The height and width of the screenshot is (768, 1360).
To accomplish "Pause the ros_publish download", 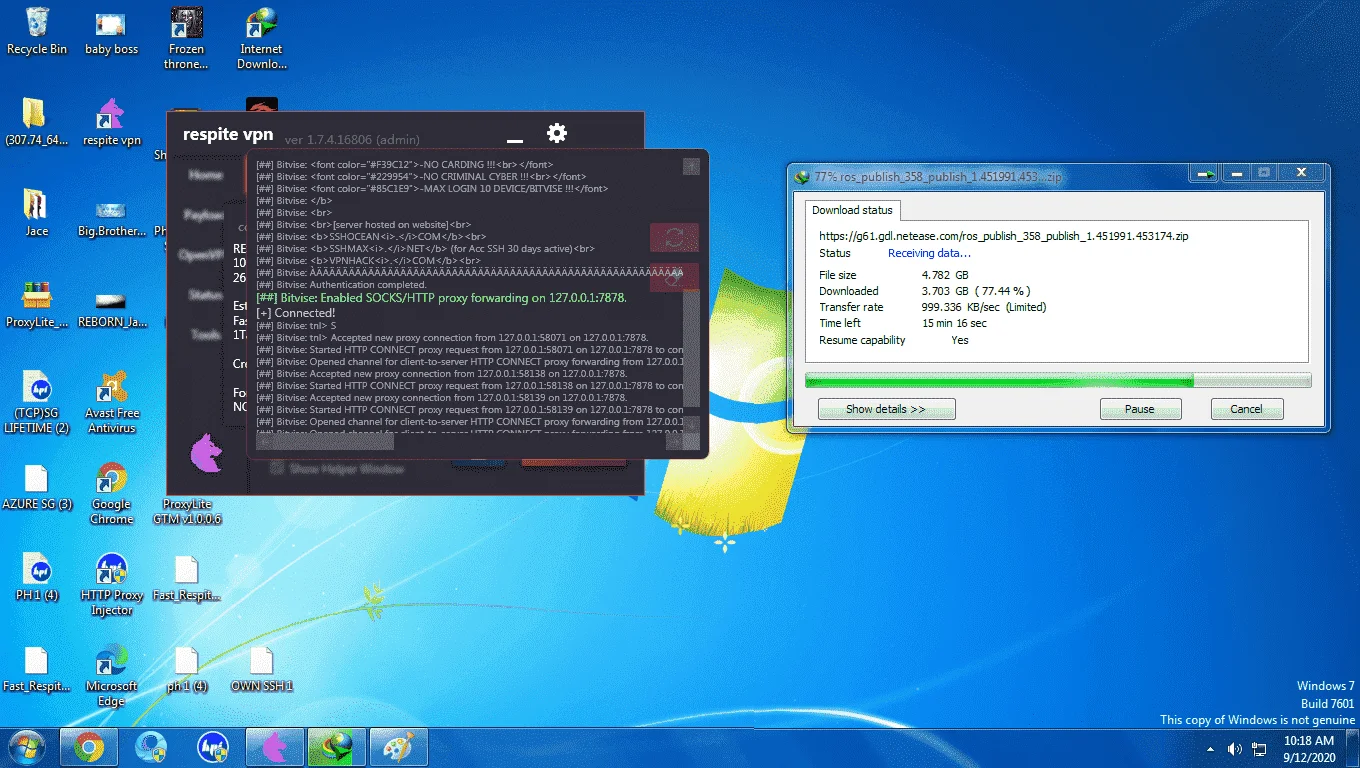I will (1140, 409).
